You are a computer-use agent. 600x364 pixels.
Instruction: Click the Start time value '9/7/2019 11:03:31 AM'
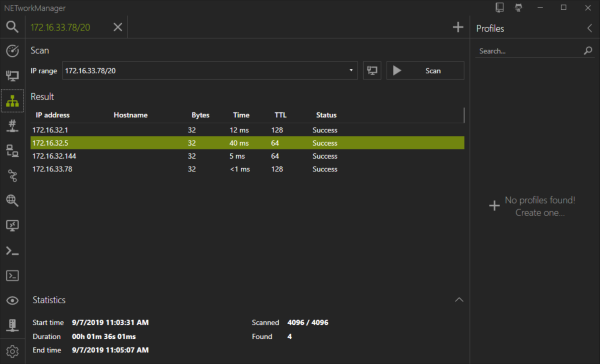(x=110, y=322)
